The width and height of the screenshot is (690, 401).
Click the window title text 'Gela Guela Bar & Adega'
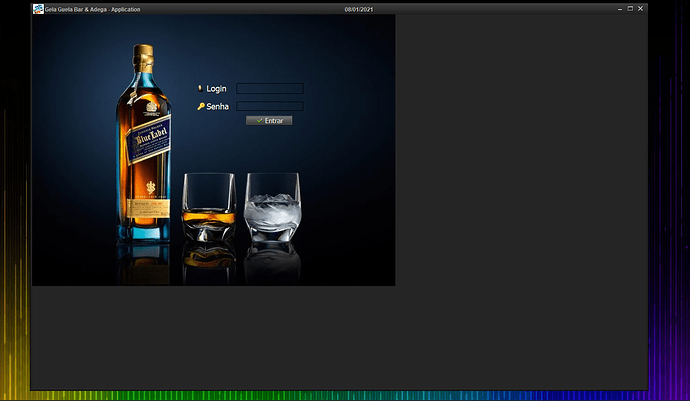(x=76, y=9)
